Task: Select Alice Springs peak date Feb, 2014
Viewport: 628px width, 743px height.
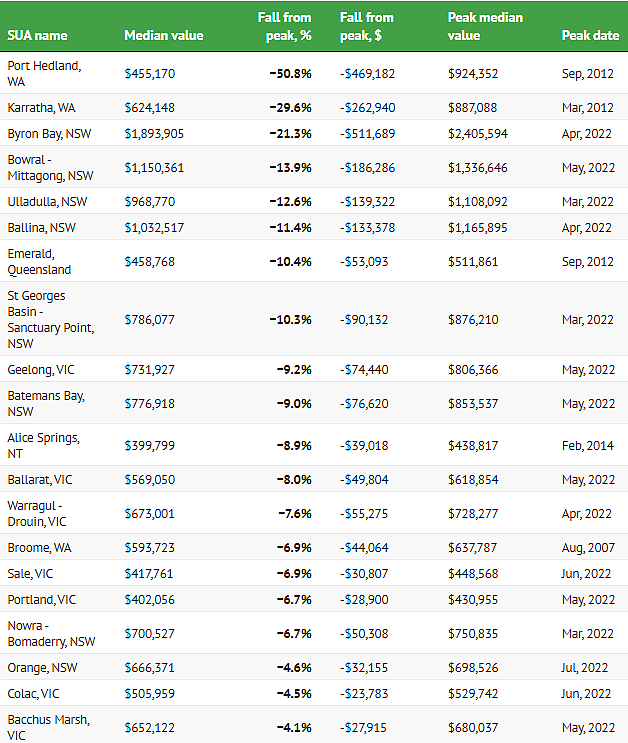Action: [587, 446]
